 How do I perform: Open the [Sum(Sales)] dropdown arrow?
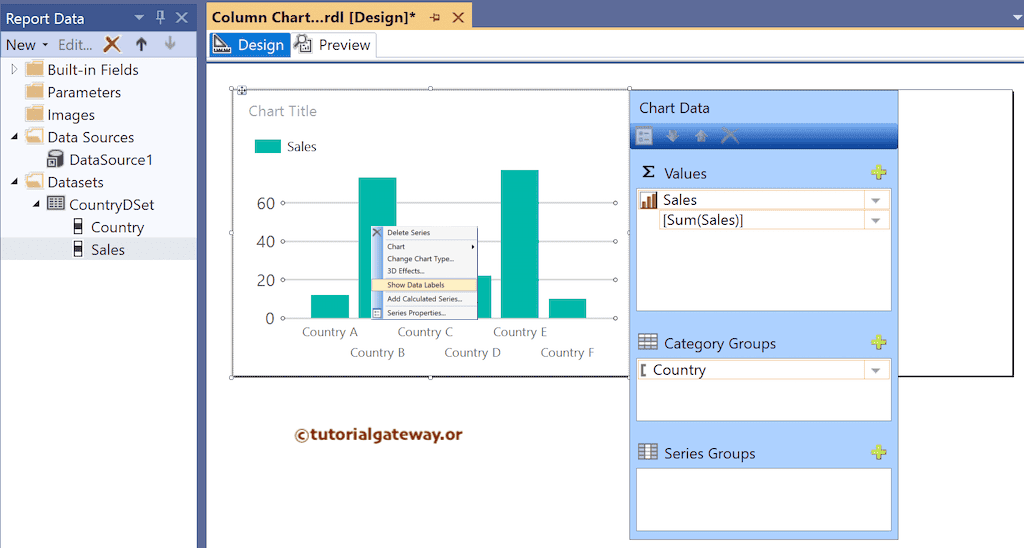876,221
